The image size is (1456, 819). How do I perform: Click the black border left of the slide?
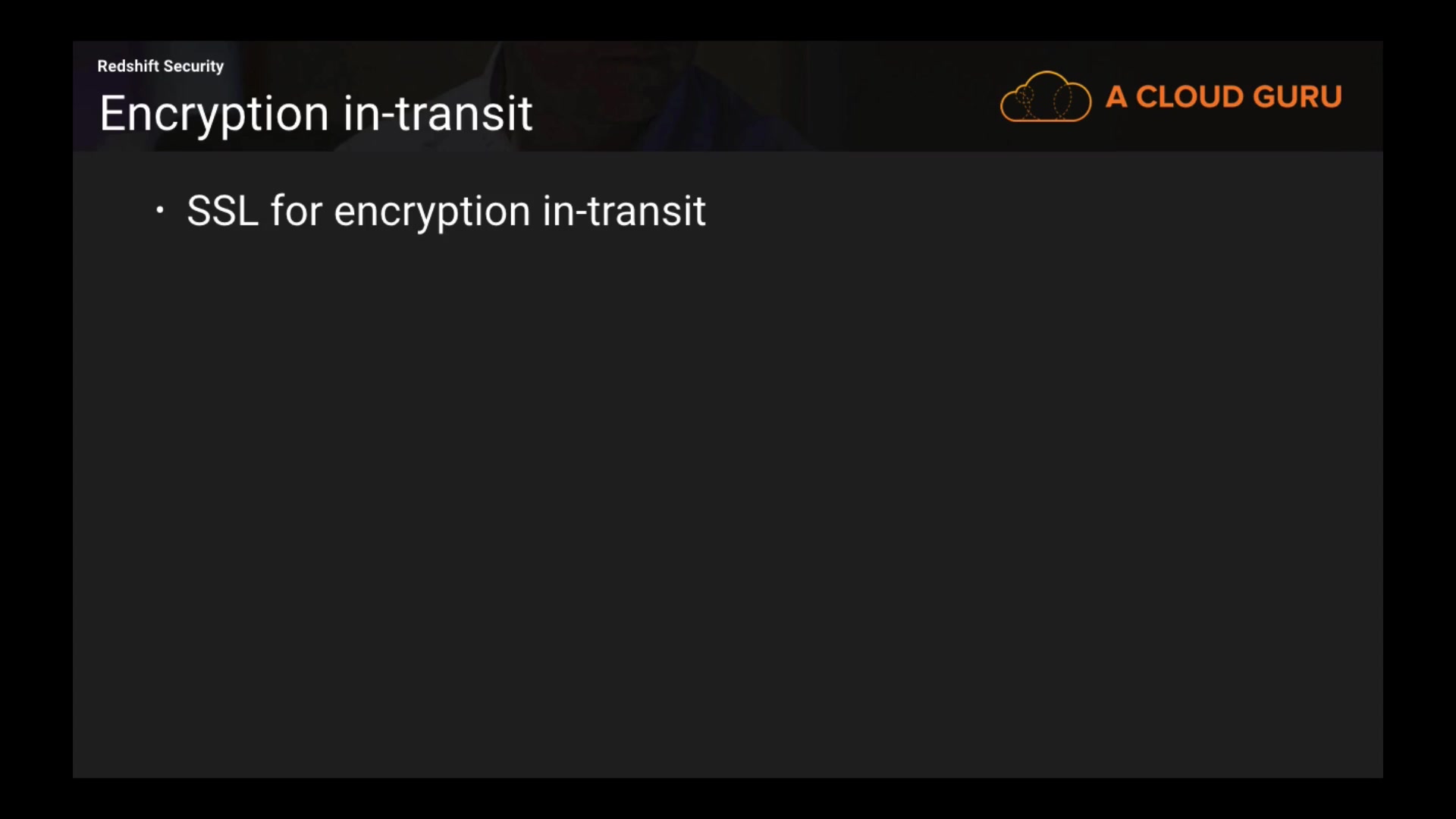click(36, 409)
